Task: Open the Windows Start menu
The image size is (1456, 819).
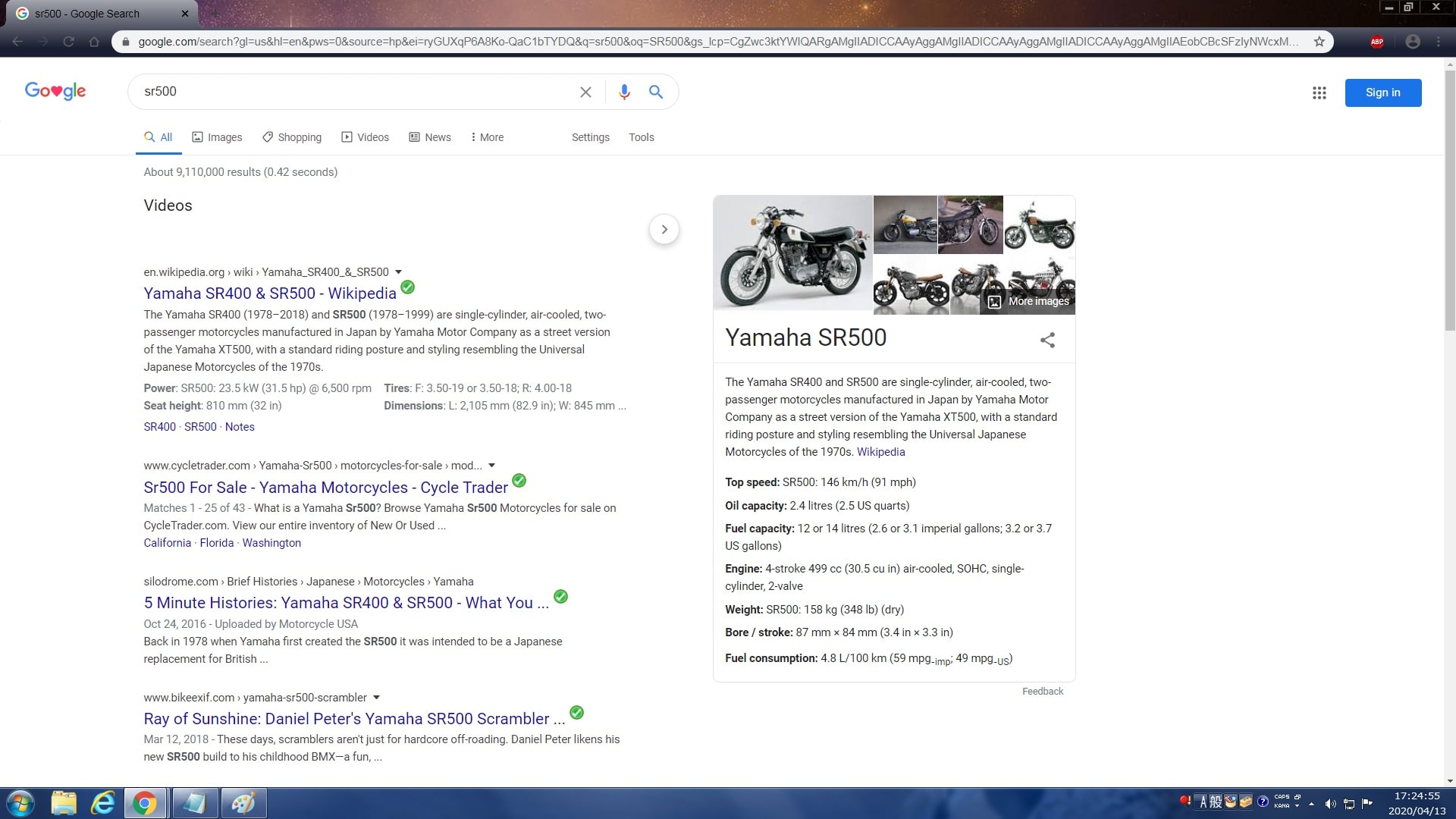Action: point(20,803)
